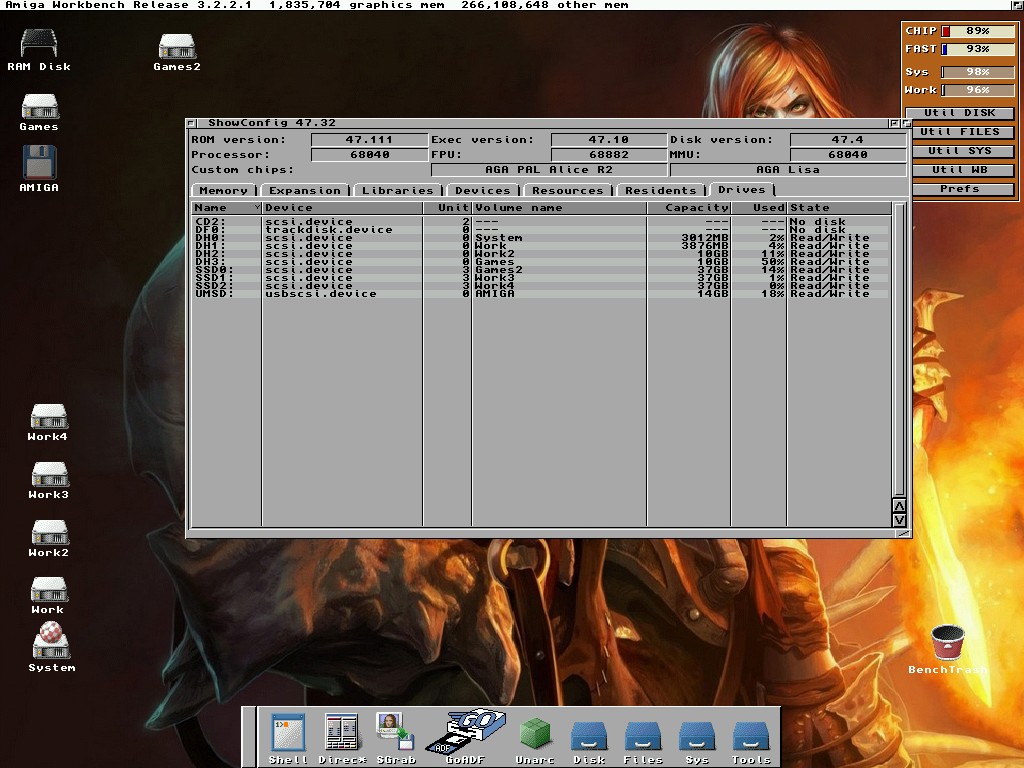Select the SSD2: Work4 drive row
Screen dimensions: 1024x768
(x=542, y=286)
